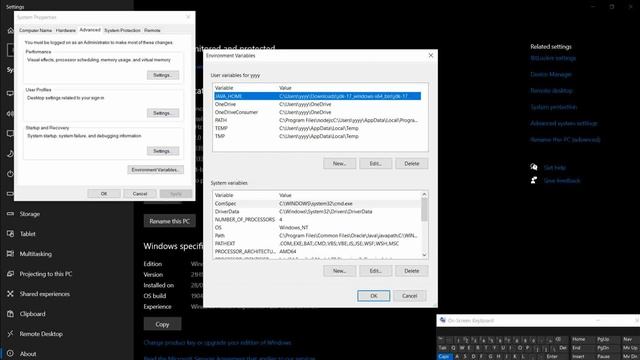This screenshot has width=640, height=360.
Task: Select the JAVA_HOME user variable row
Action: 318,96
